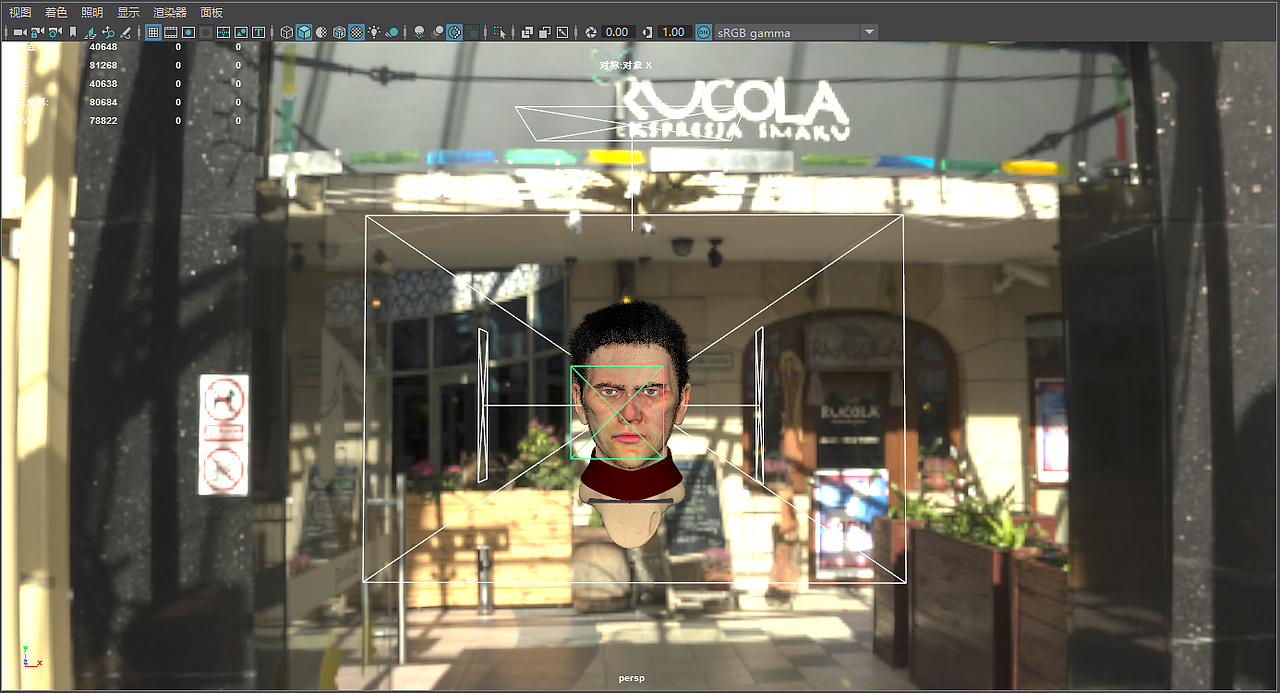The width and height of the screenshot is (1280, 693).
Task: Toggle Multisample Anti-aliasing icon
Action: click(454, 32)
